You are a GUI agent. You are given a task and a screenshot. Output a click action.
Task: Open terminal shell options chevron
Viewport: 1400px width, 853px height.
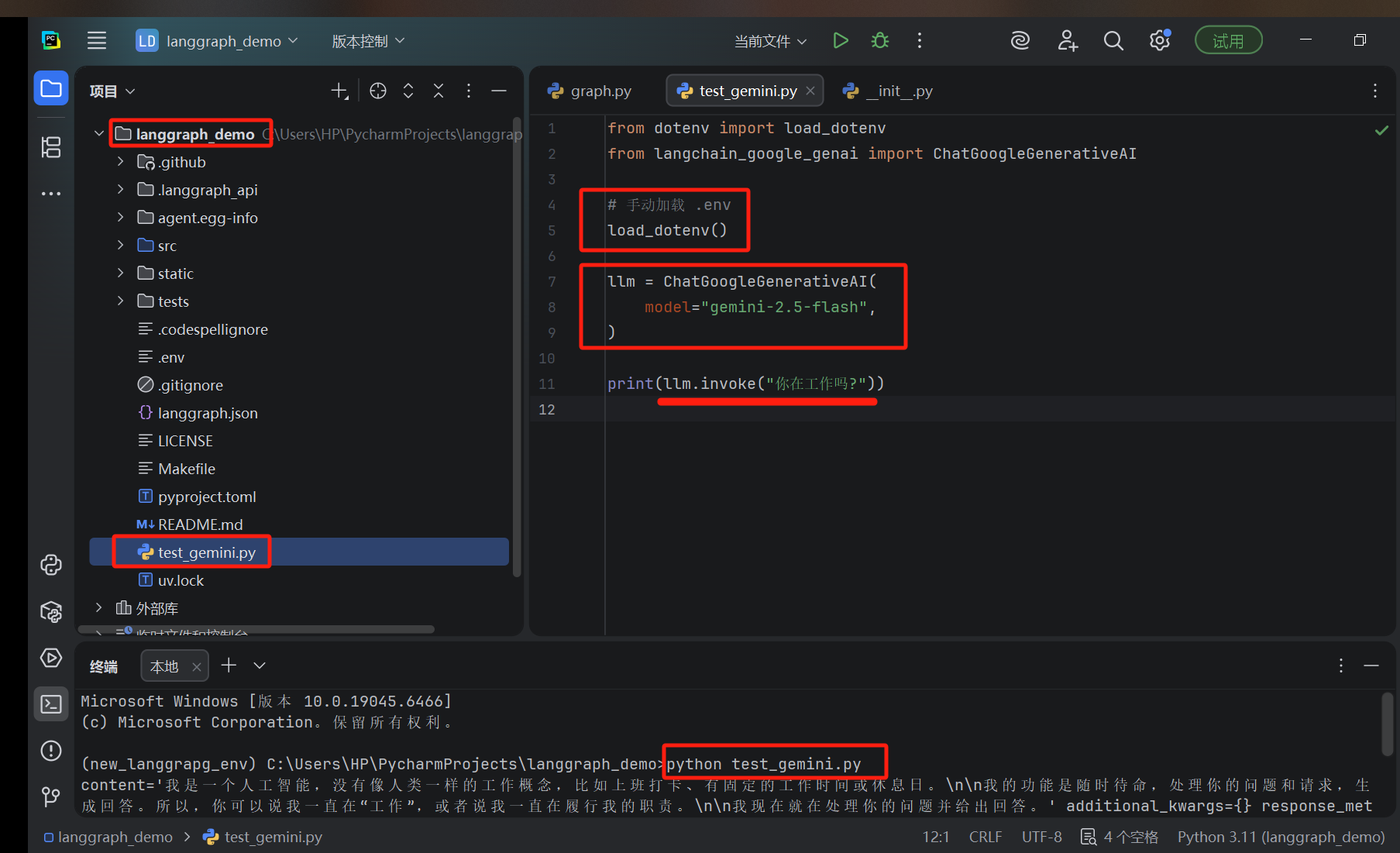tap(260, 665)
